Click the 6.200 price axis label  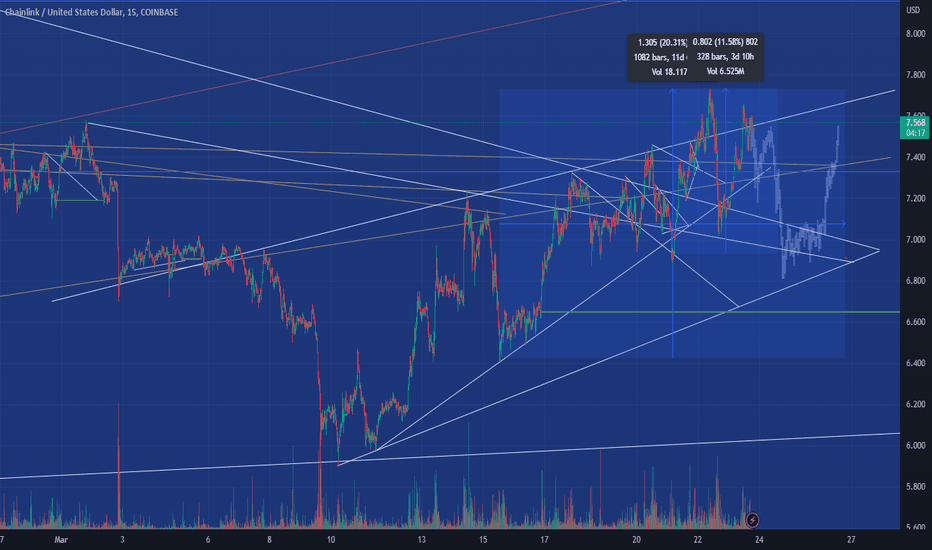(x=915, y=404)
